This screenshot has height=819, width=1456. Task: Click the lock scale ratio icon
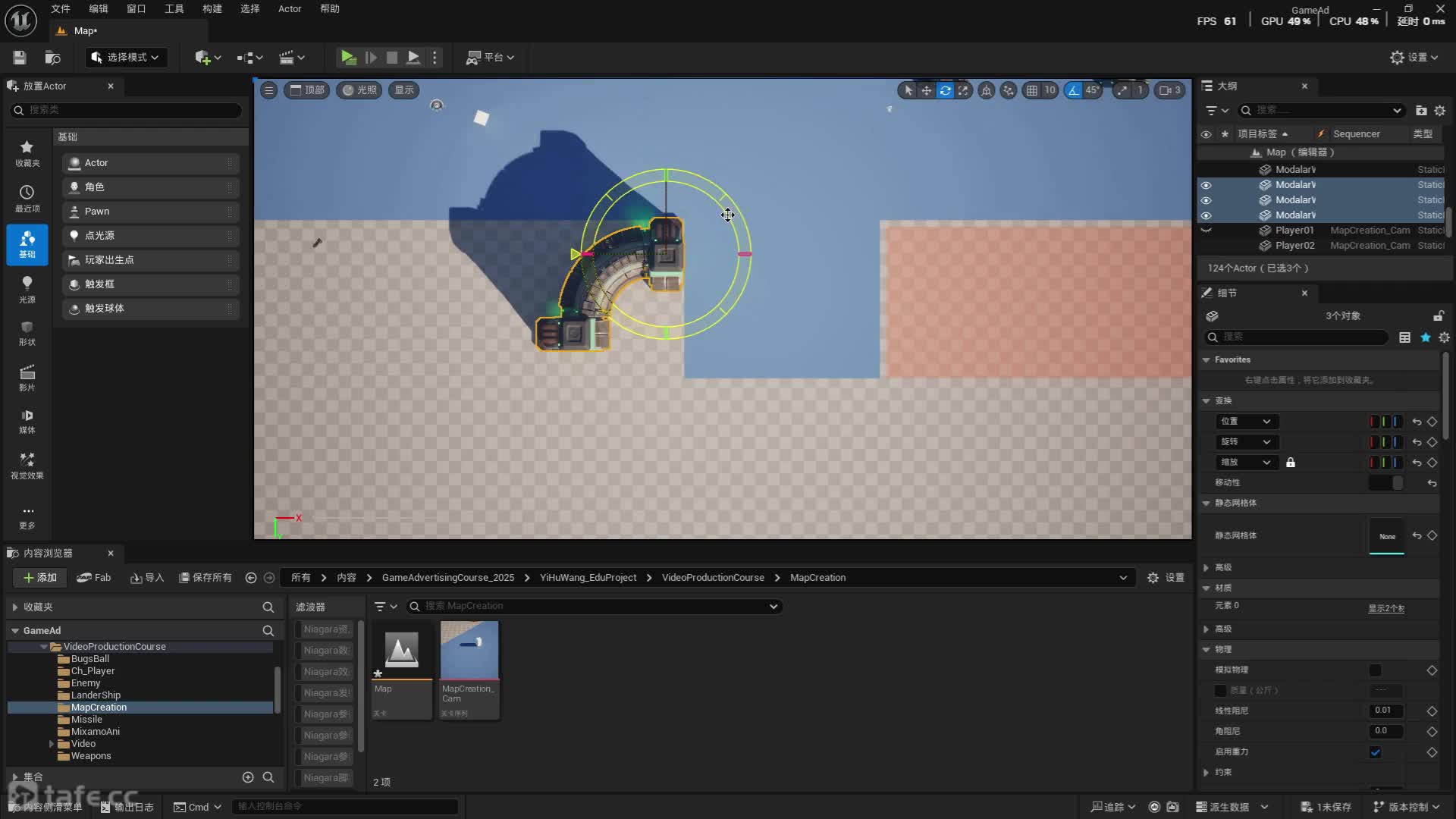[x=1290, y=463]
